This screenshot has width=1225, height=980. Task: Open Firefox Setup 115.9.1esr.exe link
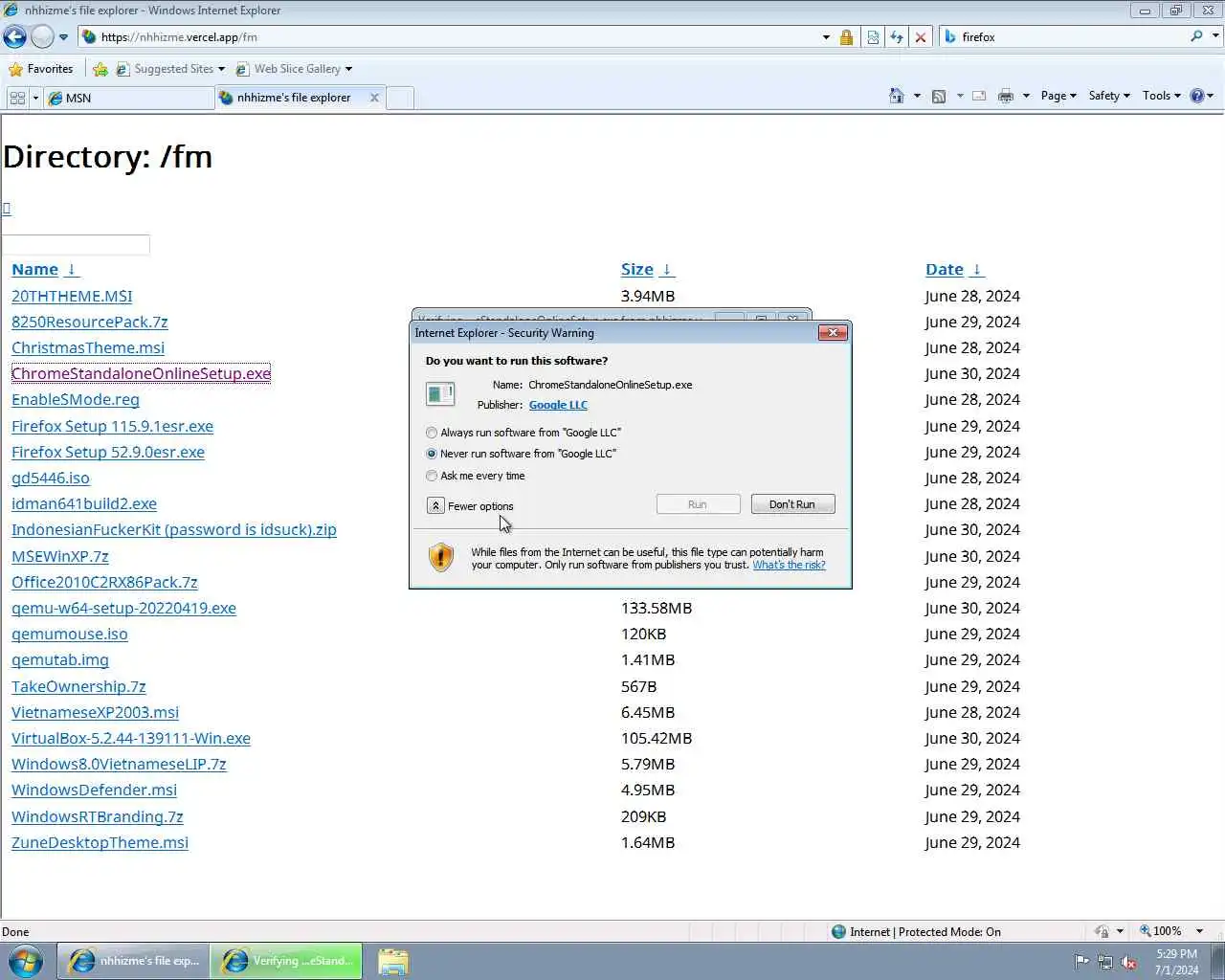click(112, 426)
